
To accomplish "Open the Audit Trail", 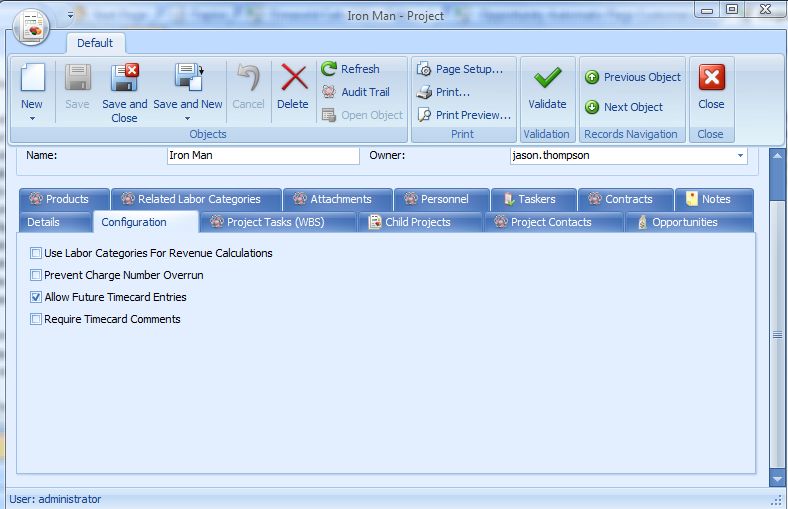I will (x=356, y=92).
